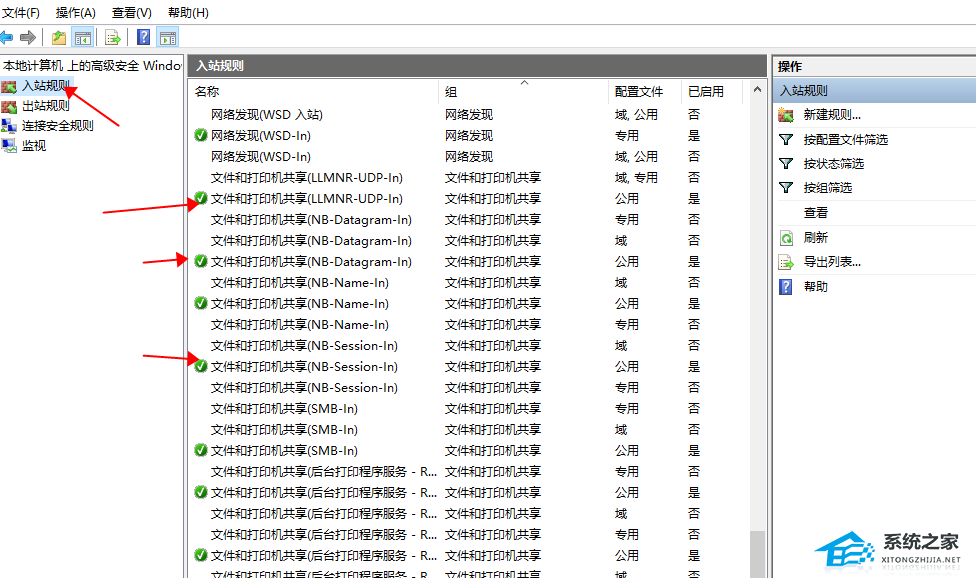Click 导出列表... in the actions pane
Viewport: 976px width, 578px height.
click(832, 262)
